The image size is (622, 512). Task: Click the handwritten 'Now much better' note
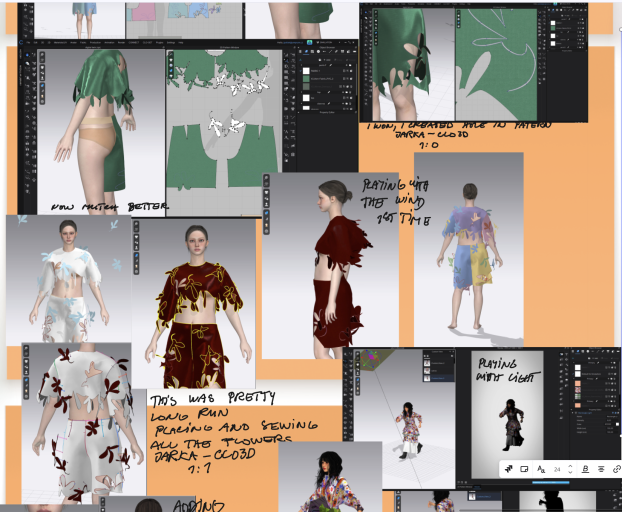110,206
